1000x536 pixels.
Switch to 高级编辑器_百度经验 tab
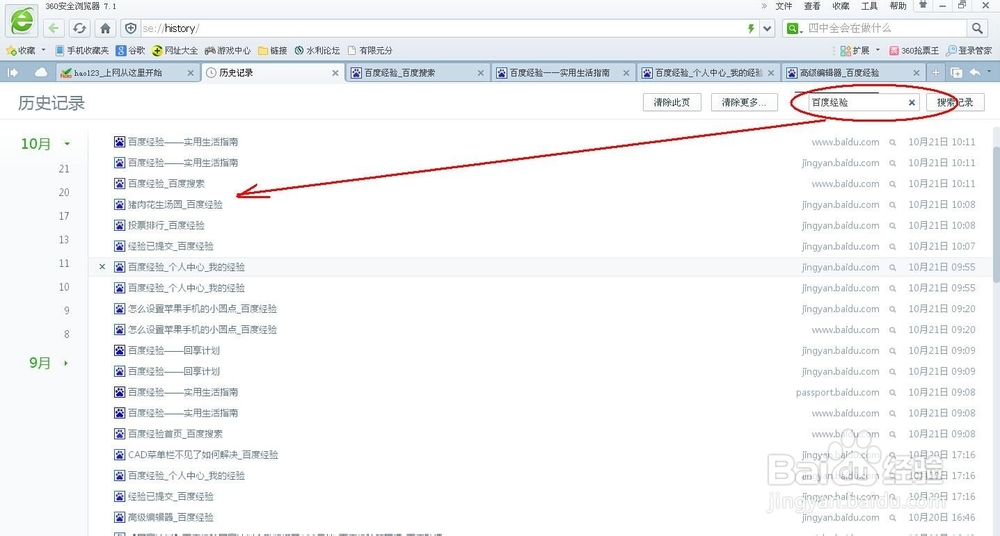[854, 73]
